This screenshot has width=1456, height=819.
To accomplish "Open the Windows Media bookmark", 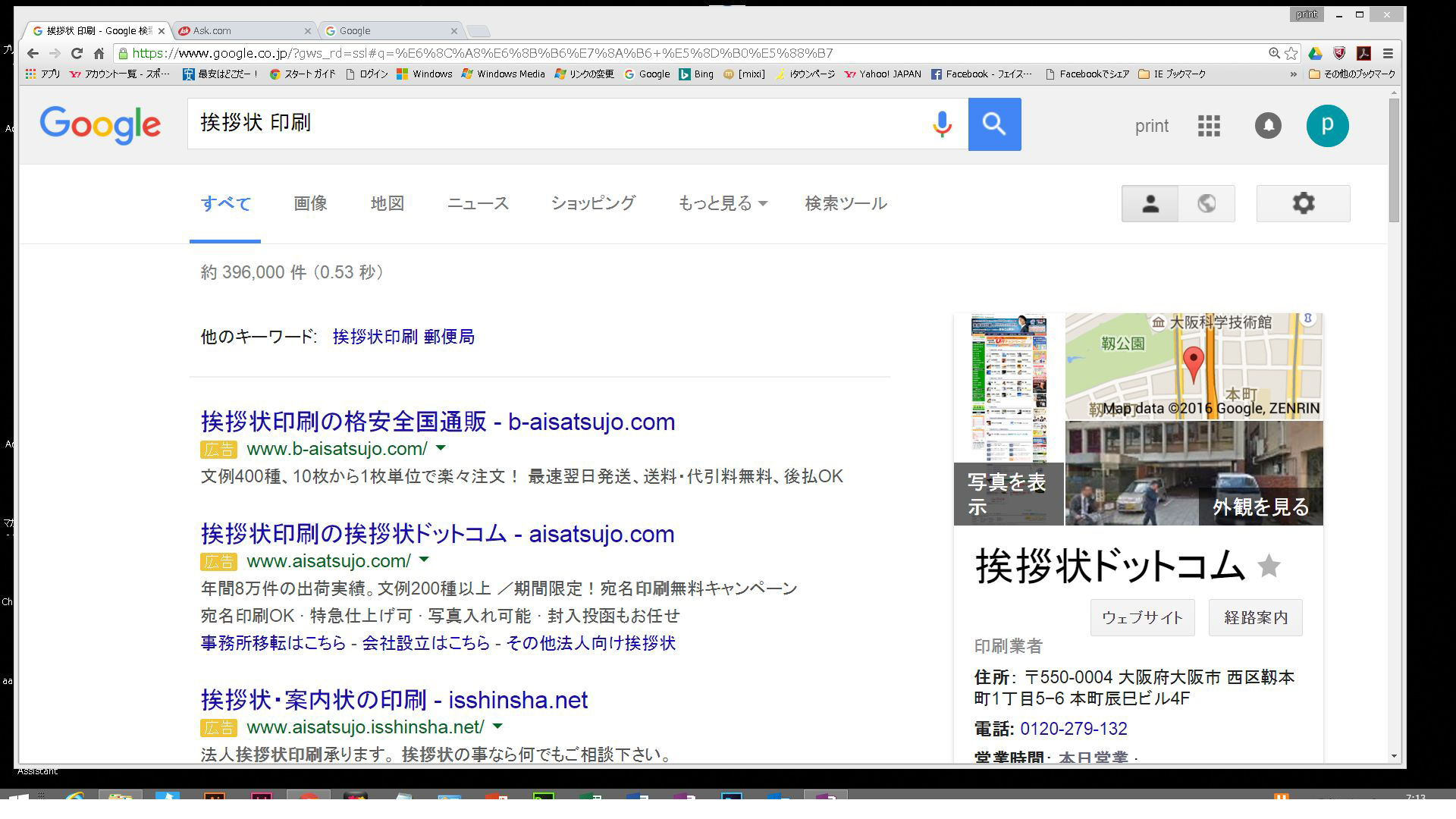I will [x=503, y=74].
